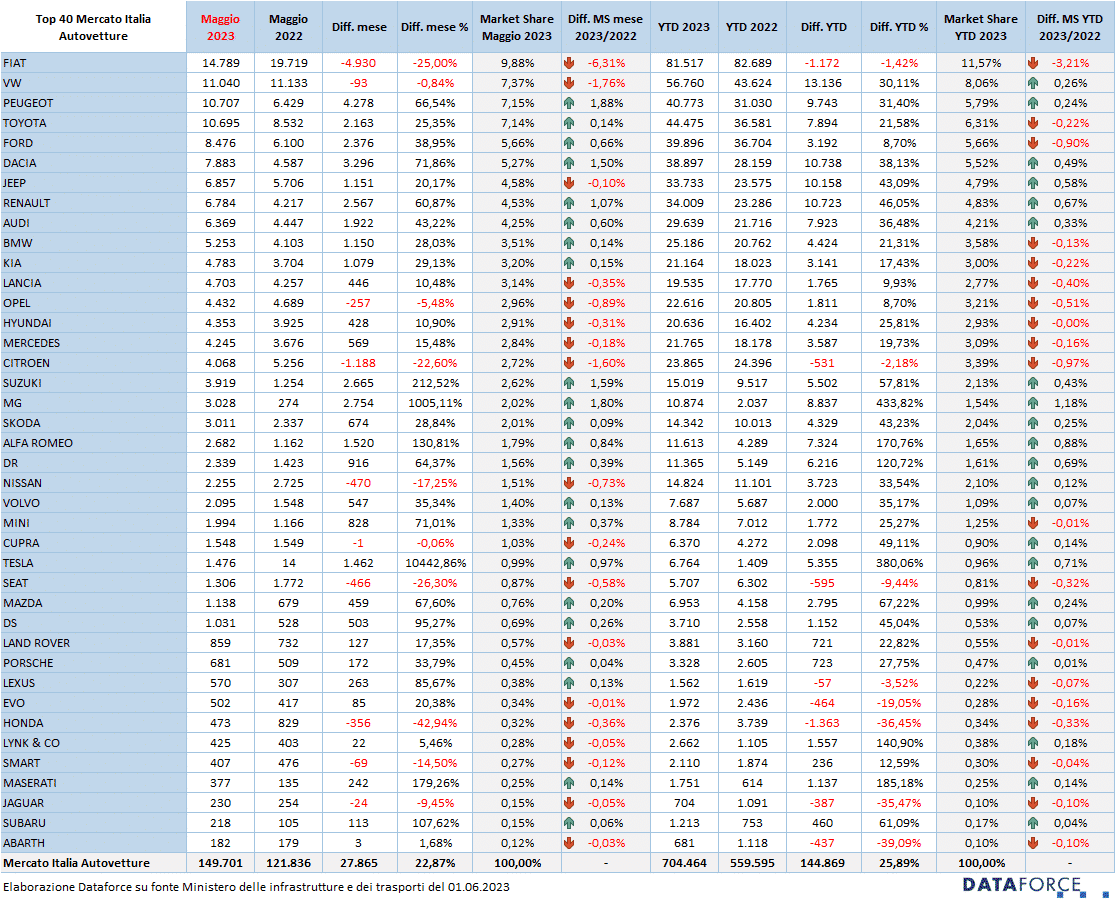Viewport: 1115px width, 901px height.
Task: Click the total YTD 2022 value 559.595
Action: 752,863
